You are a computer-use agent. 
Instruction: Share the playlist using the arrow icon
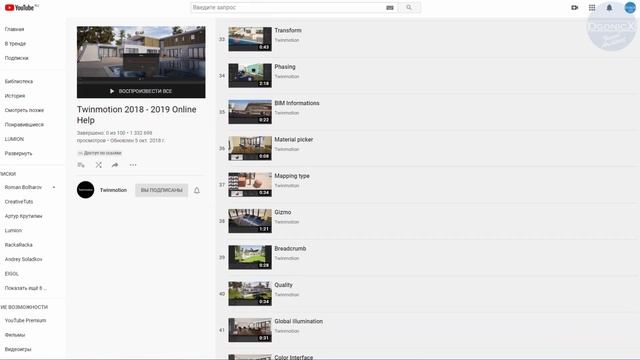115,165
